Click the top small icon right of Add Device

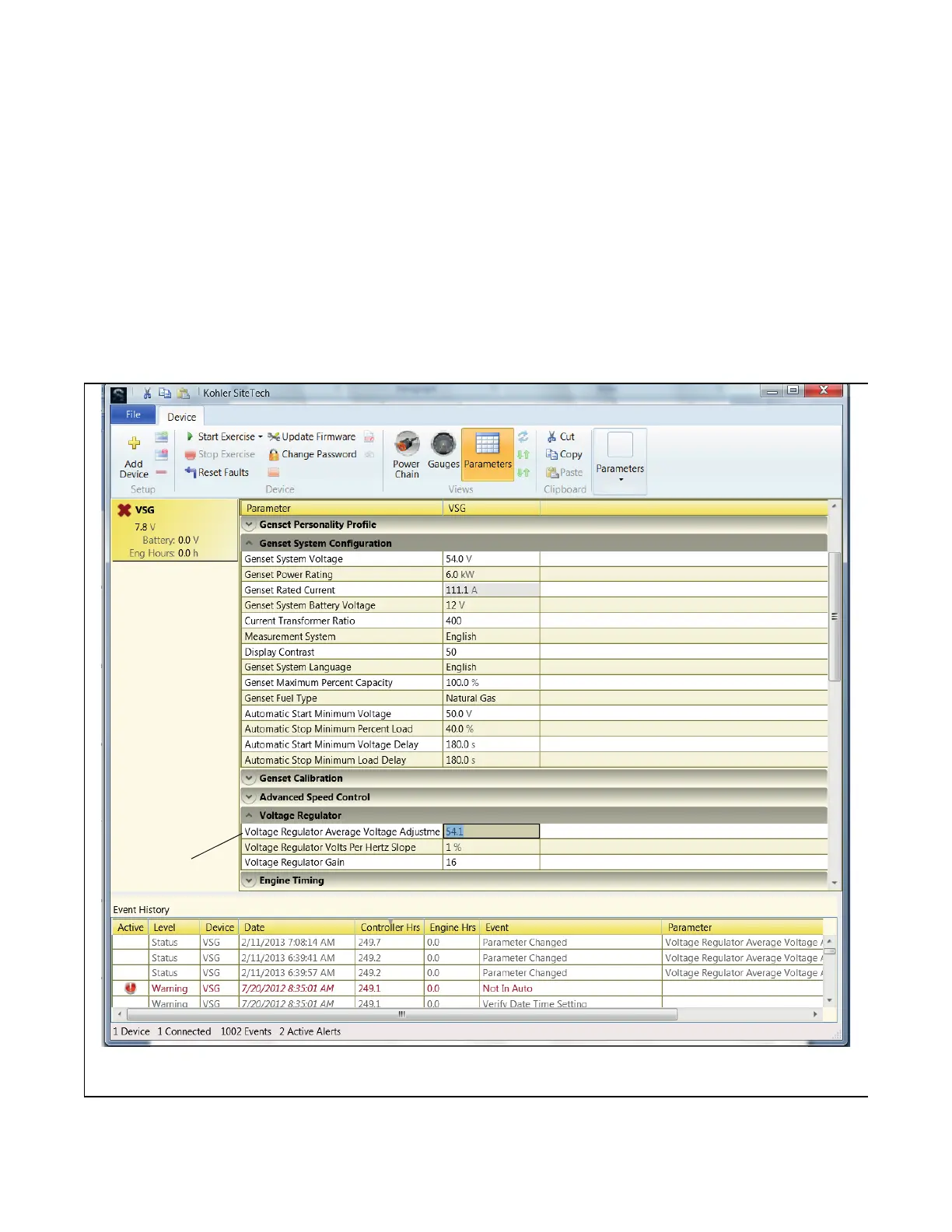[x=161, y=437]
